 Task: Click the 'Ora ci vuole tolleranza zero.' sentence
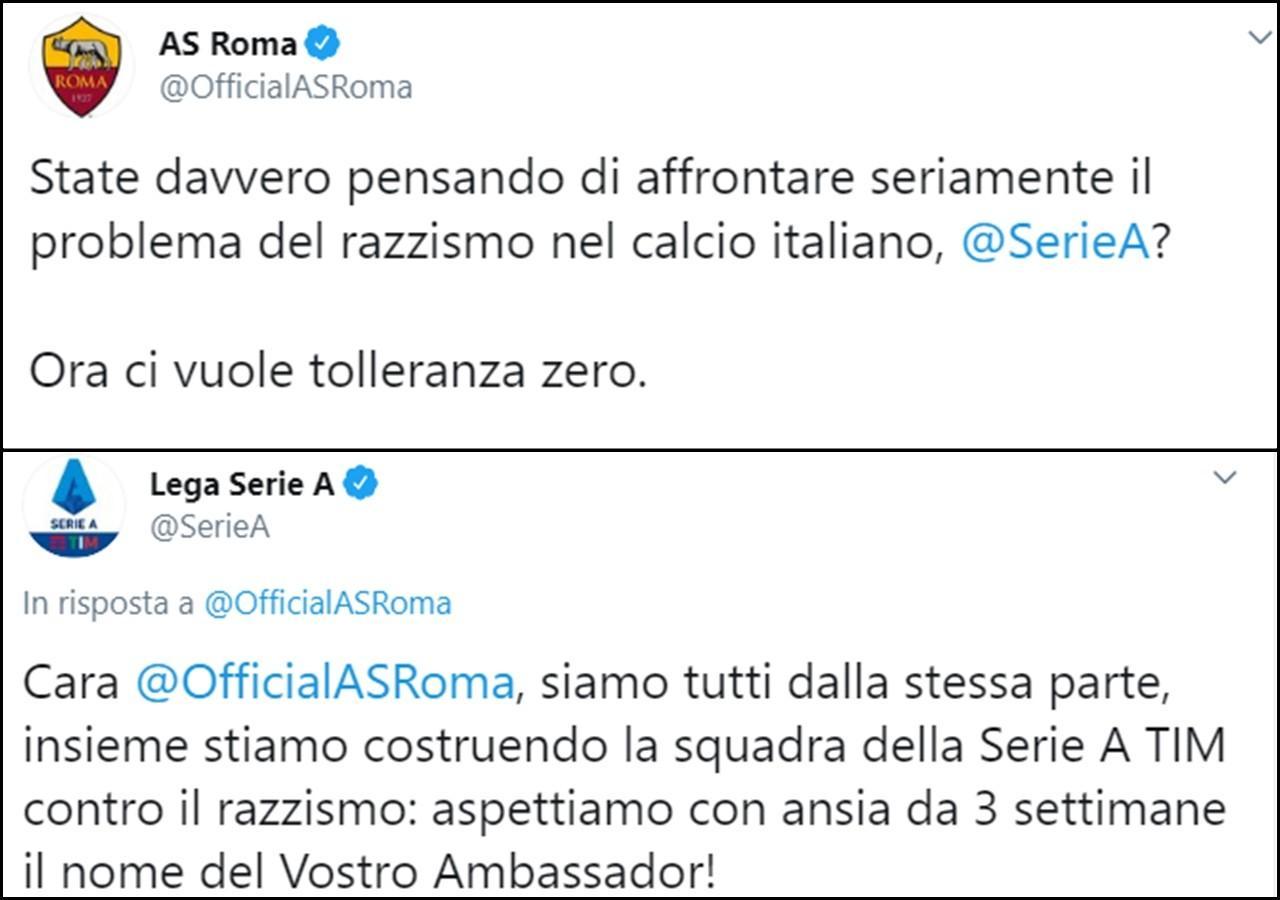coord(333,371)
